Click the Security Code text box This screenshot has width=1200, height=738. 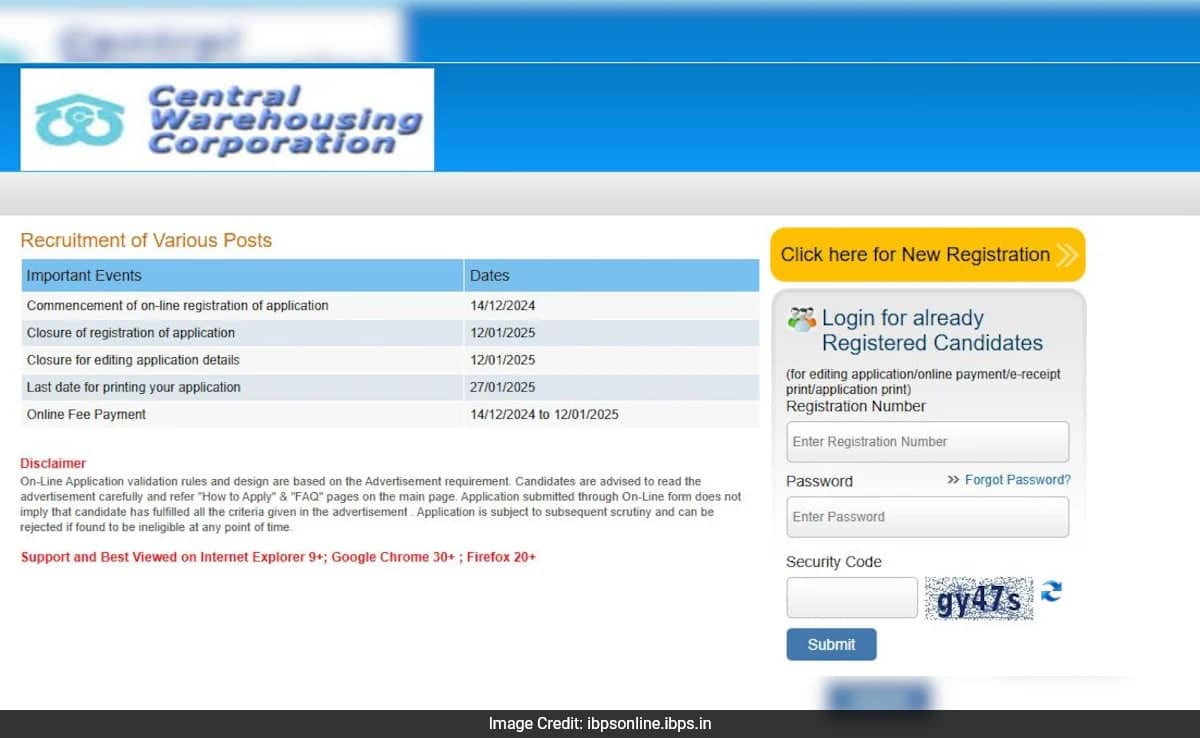point(852,598)
